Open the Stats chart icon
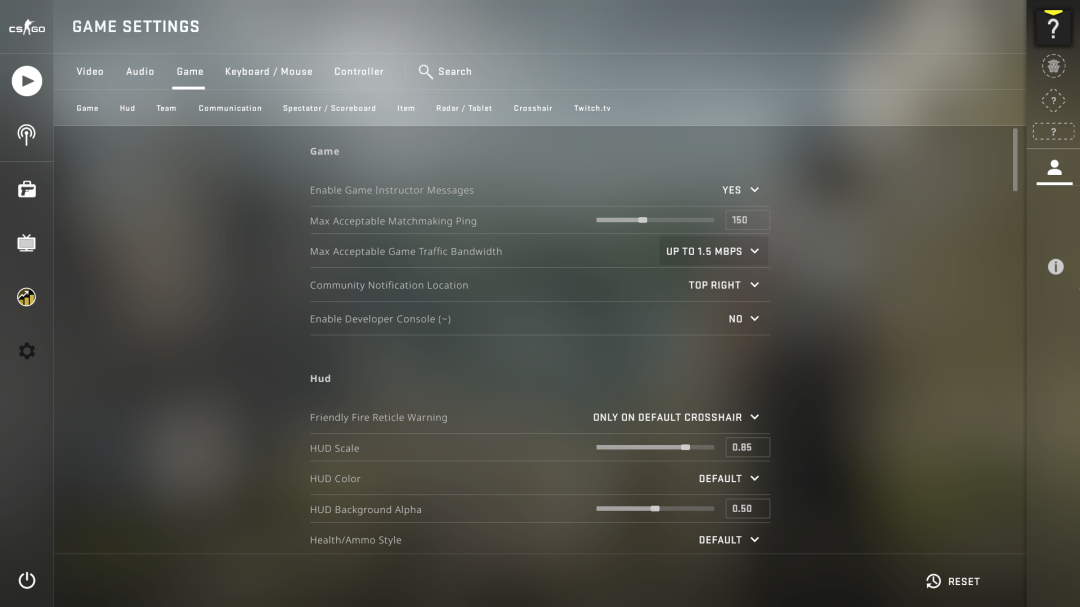The width and height of the screenshot is (1080, 607). [x=27, y=297]
